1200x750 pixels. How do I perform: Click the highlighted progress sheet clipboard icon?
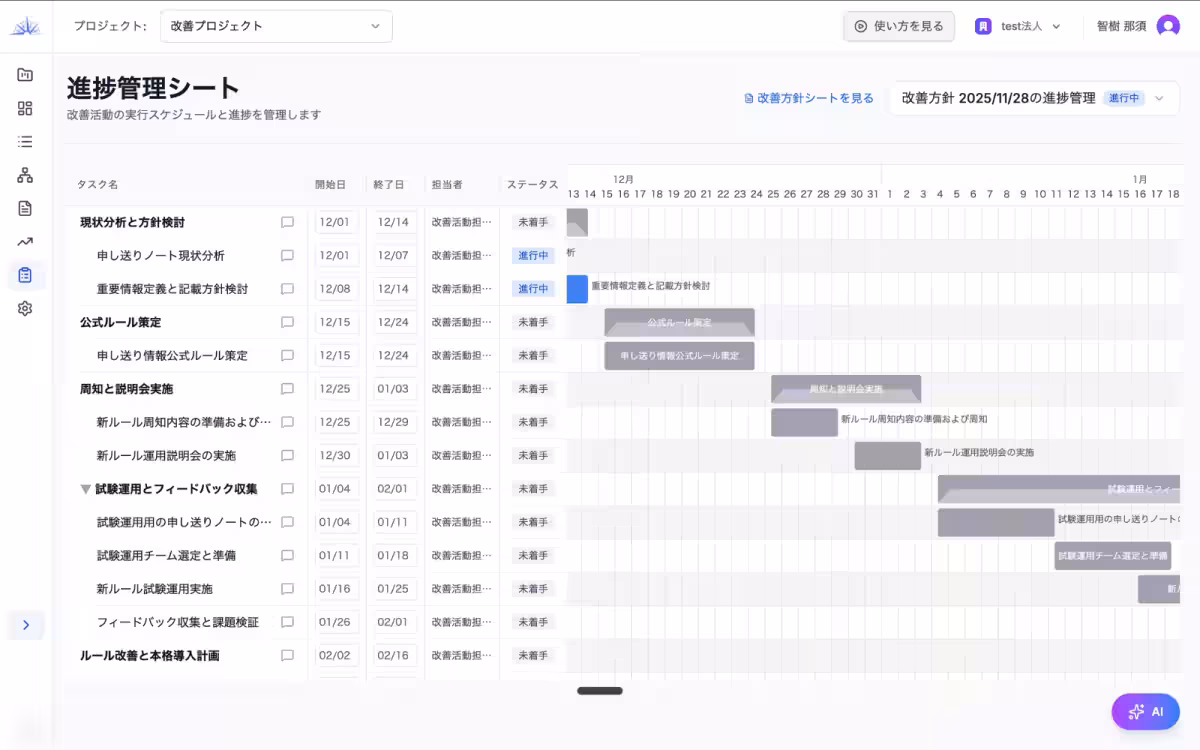tap(24, 274)
